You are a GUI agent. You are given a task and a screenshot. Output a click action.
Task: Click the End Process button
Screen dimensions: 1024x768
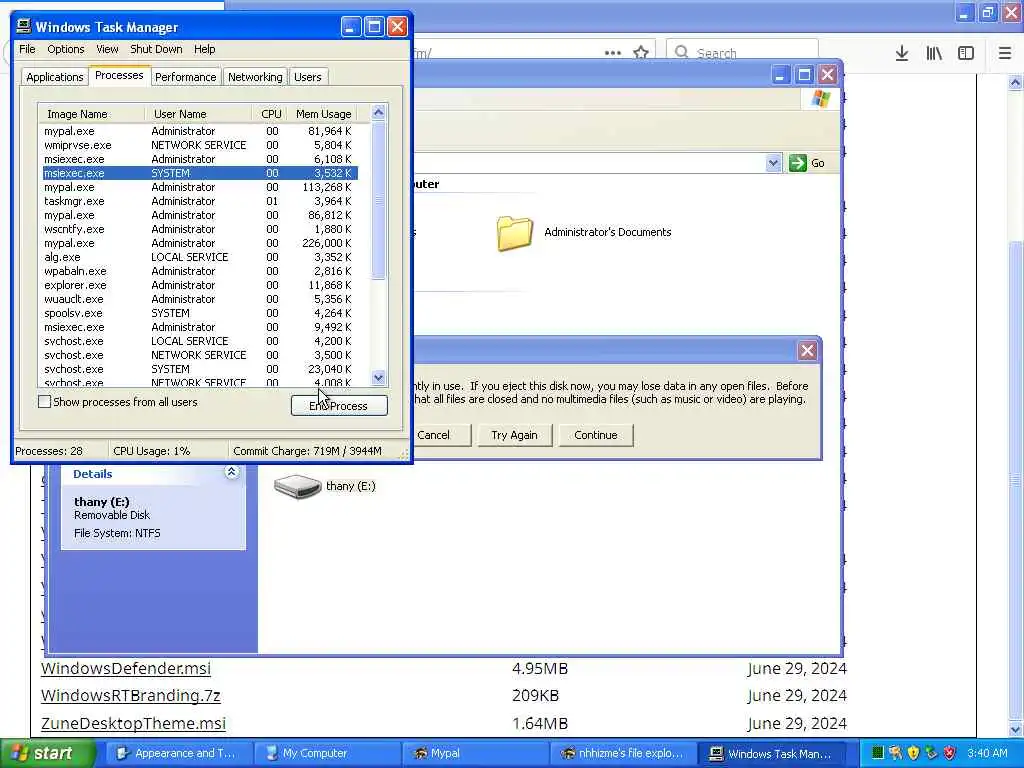tap(339, 406)
